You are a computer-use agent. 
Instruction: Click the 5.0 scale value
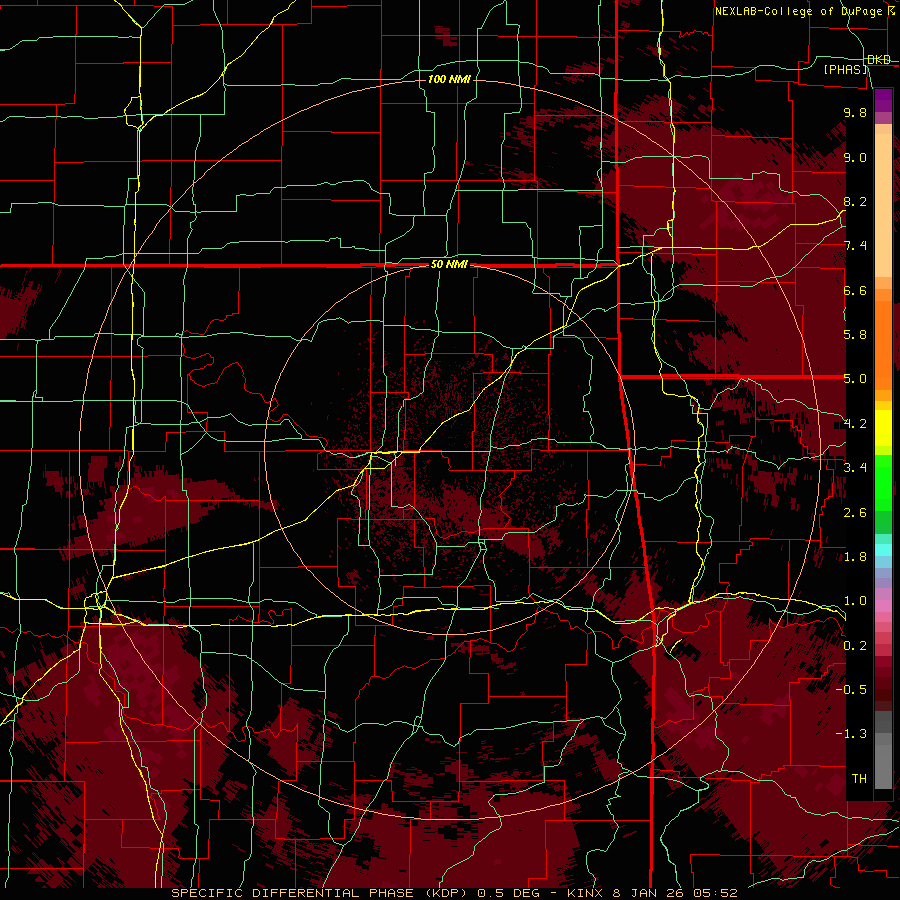pyautogui.click(x=855, y=379)
